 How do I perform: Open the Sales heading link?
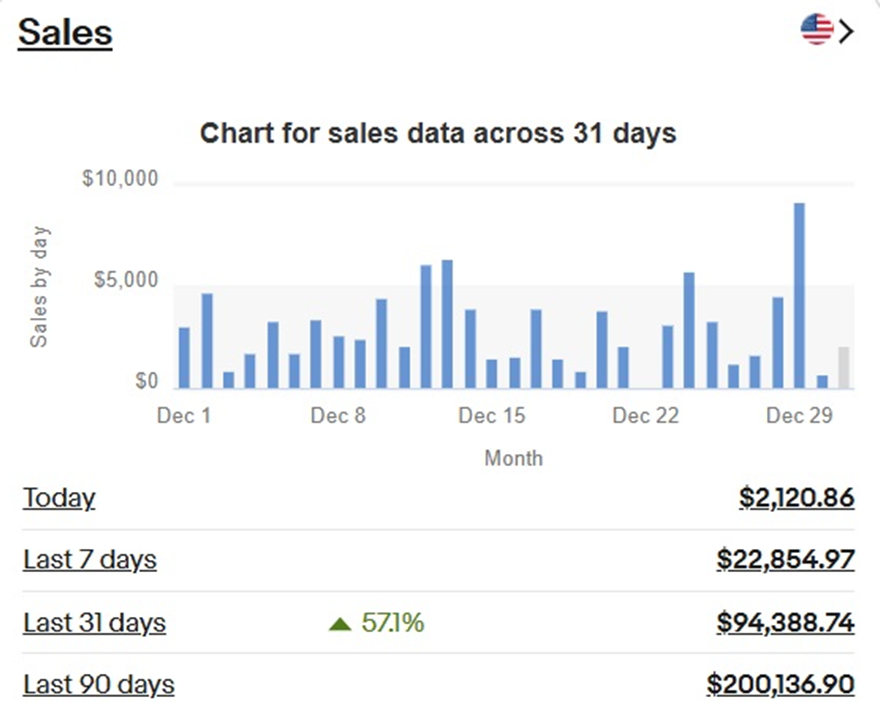click(x=65, y=33)
